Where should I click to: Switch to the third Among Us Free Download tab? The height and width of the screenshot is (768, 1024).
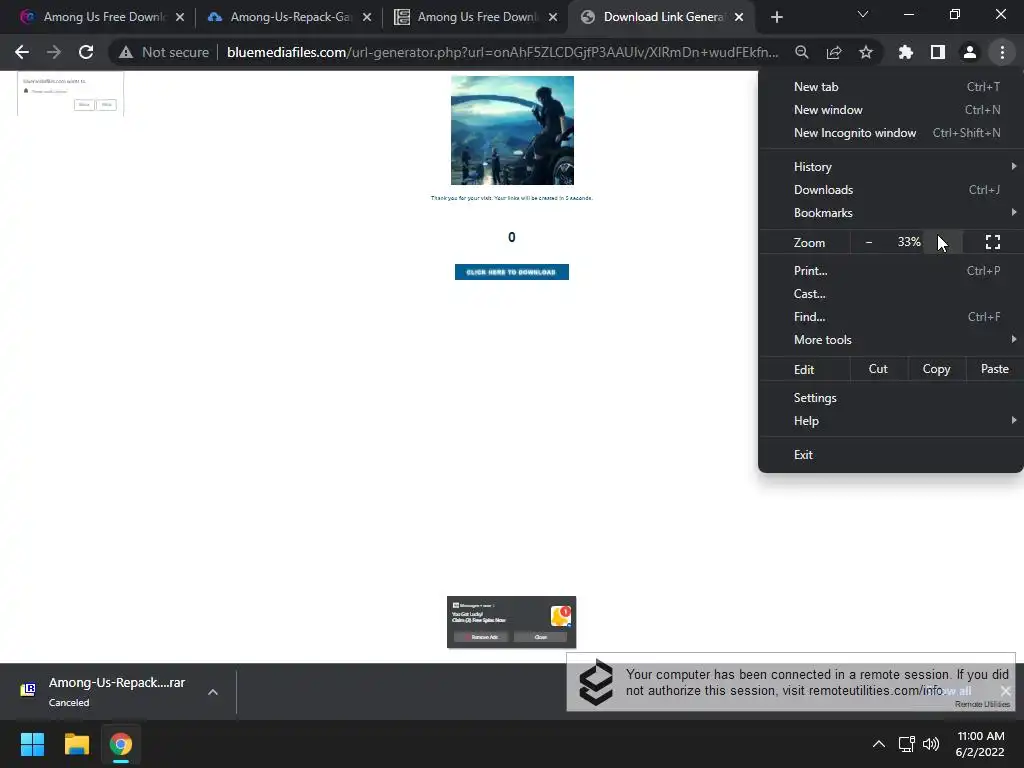477,17
